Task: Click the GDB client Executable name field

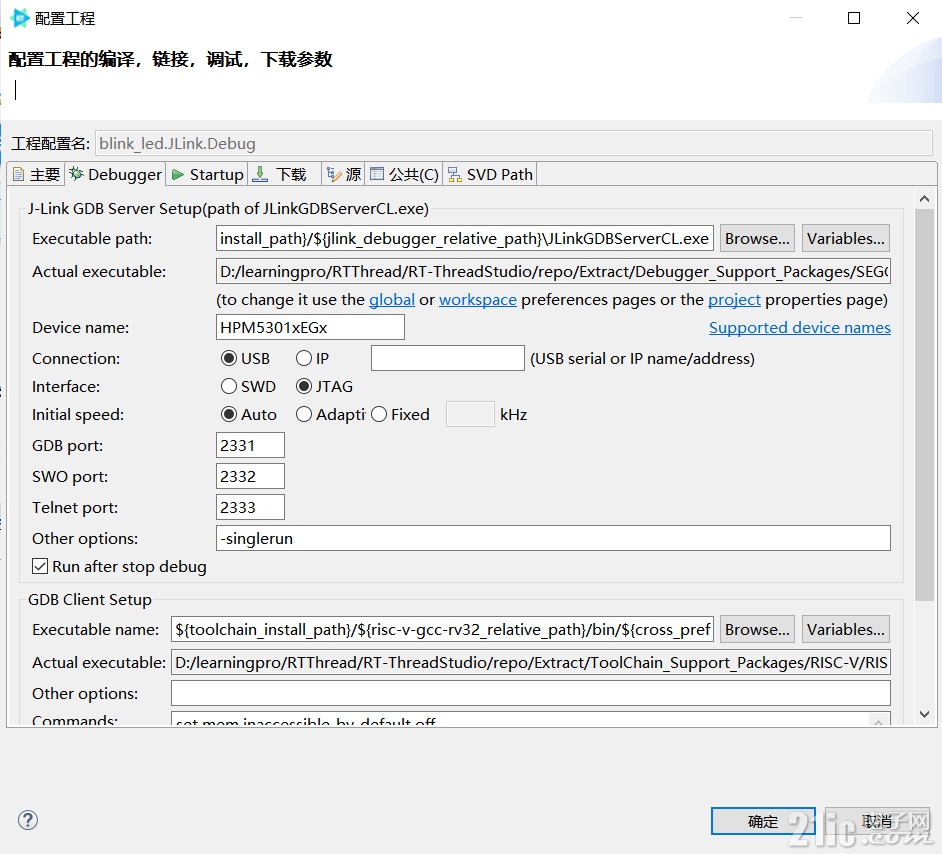Action: (x=442, y=629)
